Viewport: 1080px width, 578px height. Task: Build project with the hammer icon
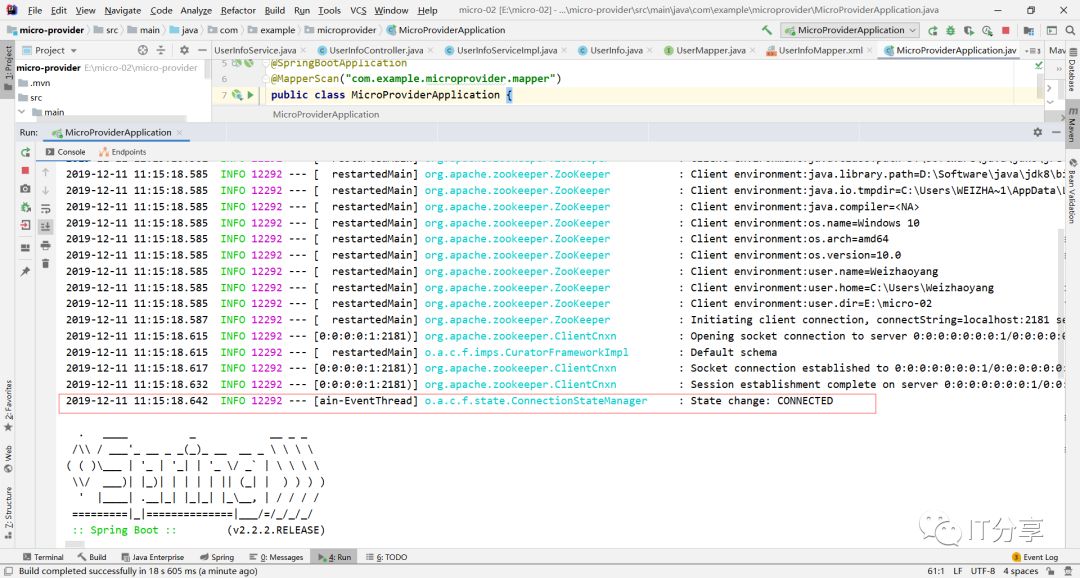pyautogui.click(x=767, y=30)
